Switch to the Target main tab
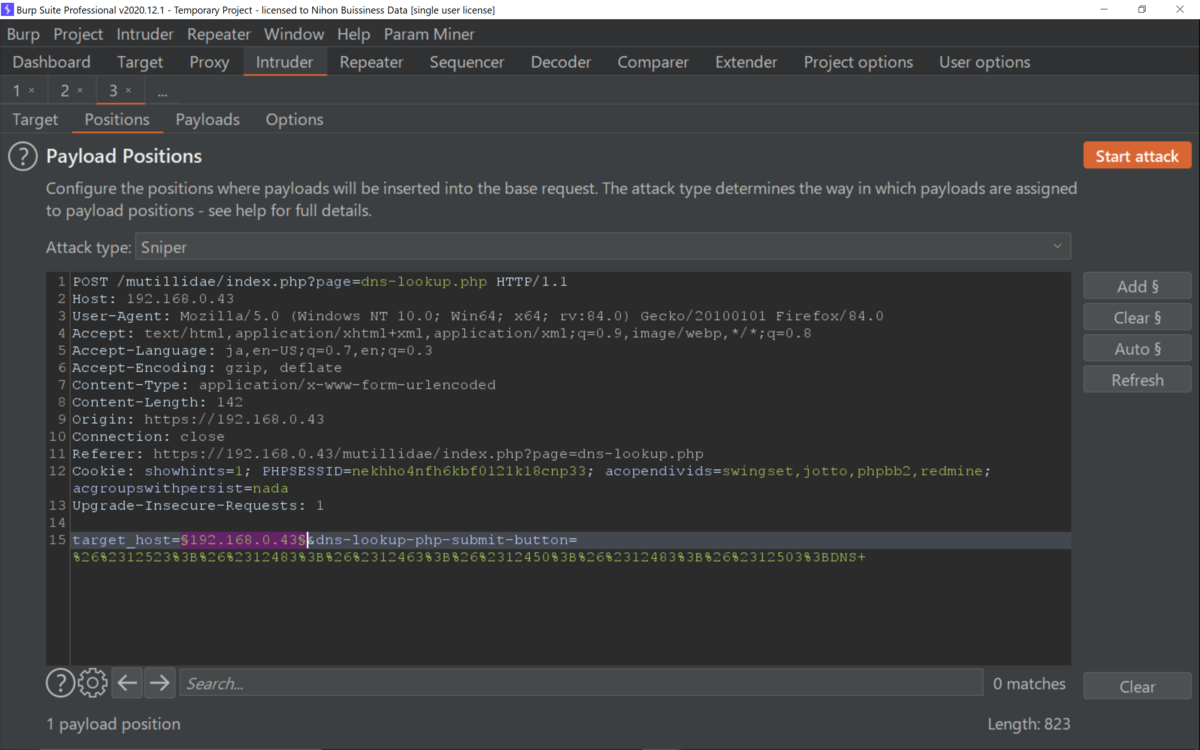The height and width of the screenshot is (750, 1200). tap(140, 62)
